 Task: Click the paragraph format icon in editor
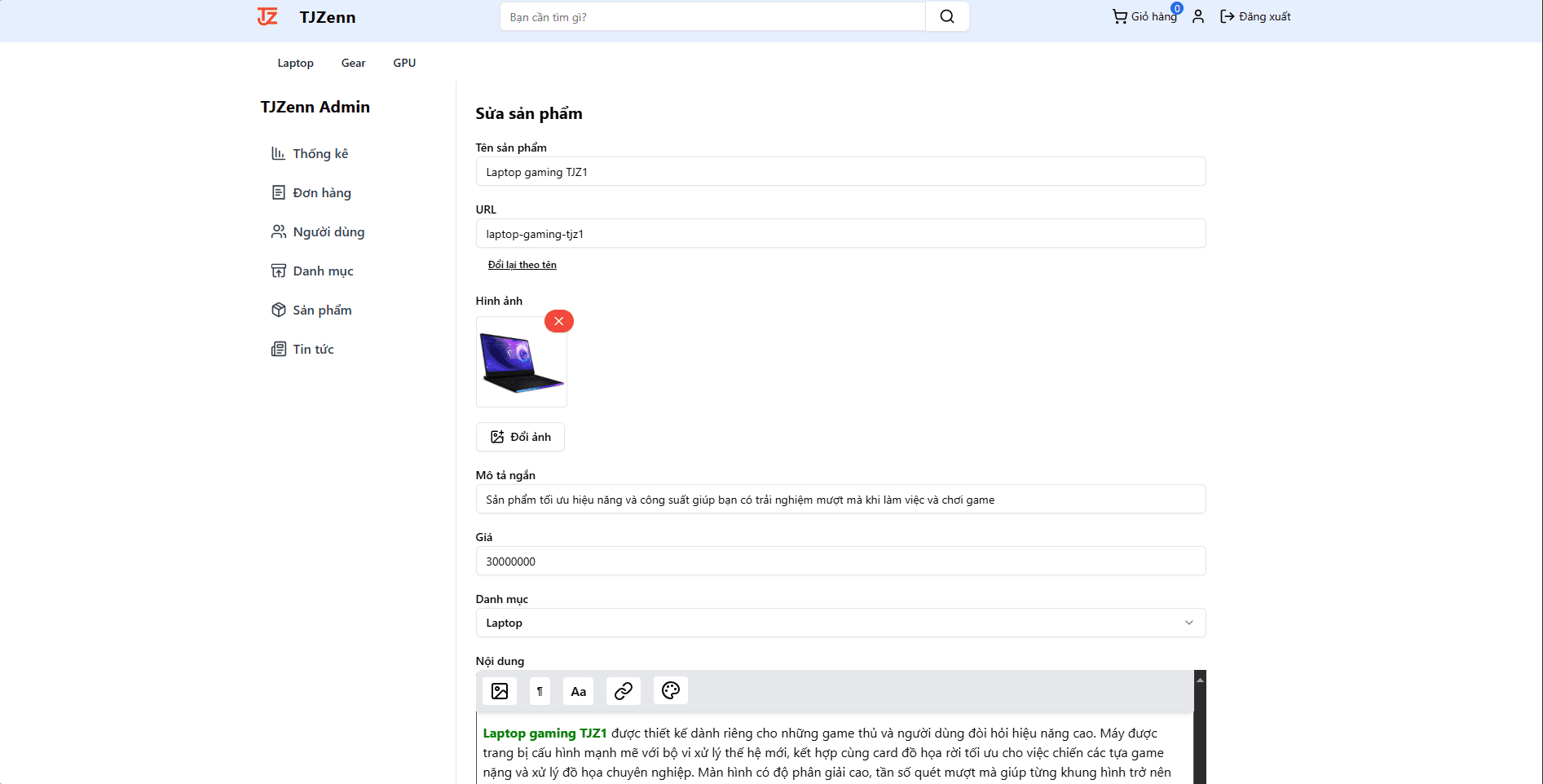(540, 691)
